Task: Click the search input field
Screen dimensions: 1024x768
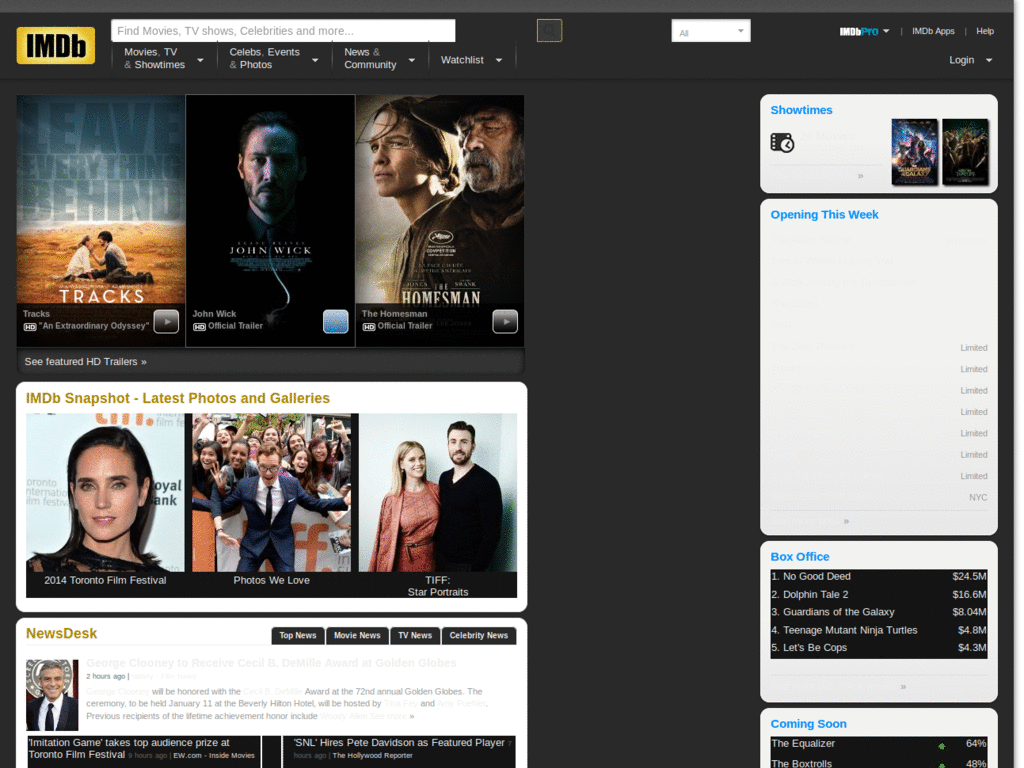Action: [283, 31]
